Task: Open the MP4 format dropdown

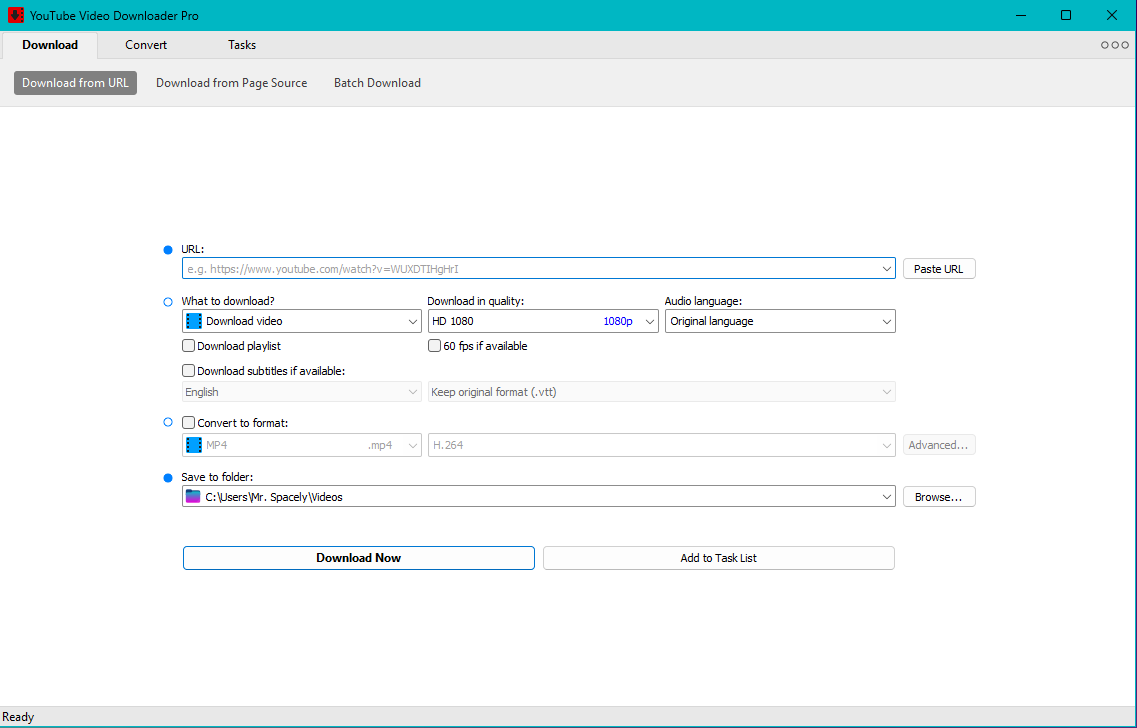Action: [x=302, y=445]
